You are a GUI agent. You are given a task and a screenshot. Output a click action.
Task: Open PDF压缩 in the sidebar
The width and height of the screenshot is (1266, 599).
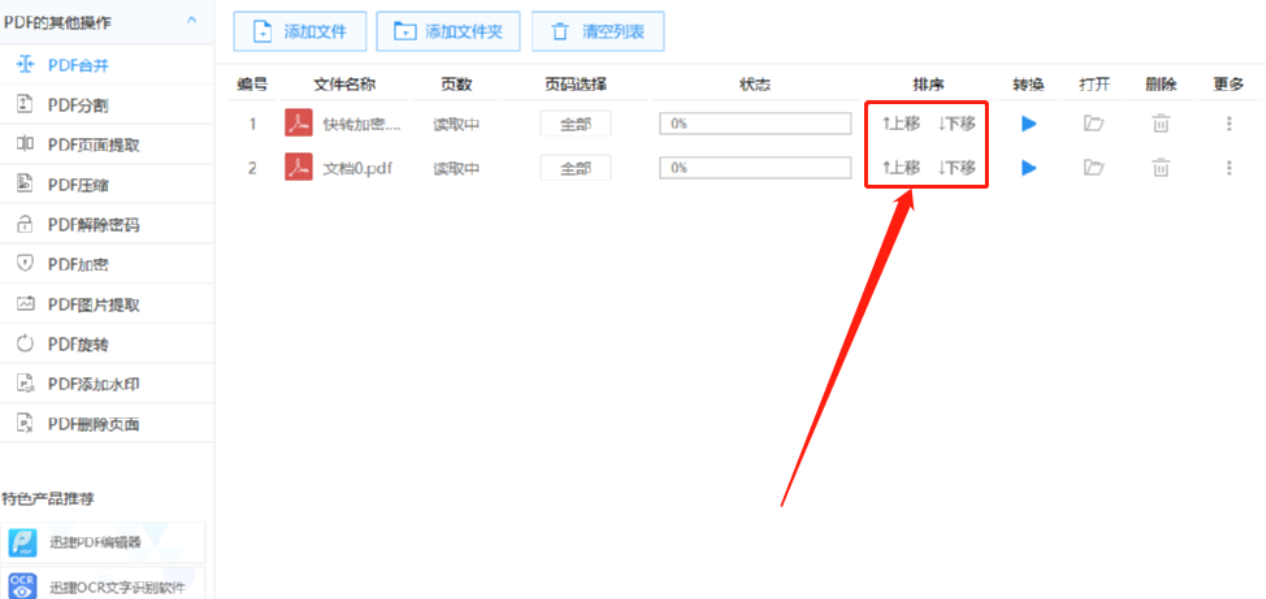[x=107, y=185]
